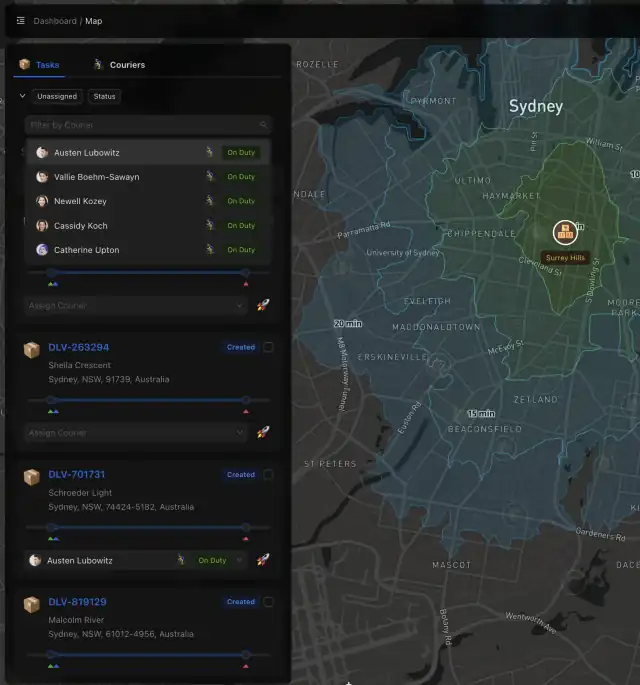Viewport: 640px width, 685px height.
Task: Click the package icon next to DLV-263294
Action: pyautogui.click(x=32, y=349)
